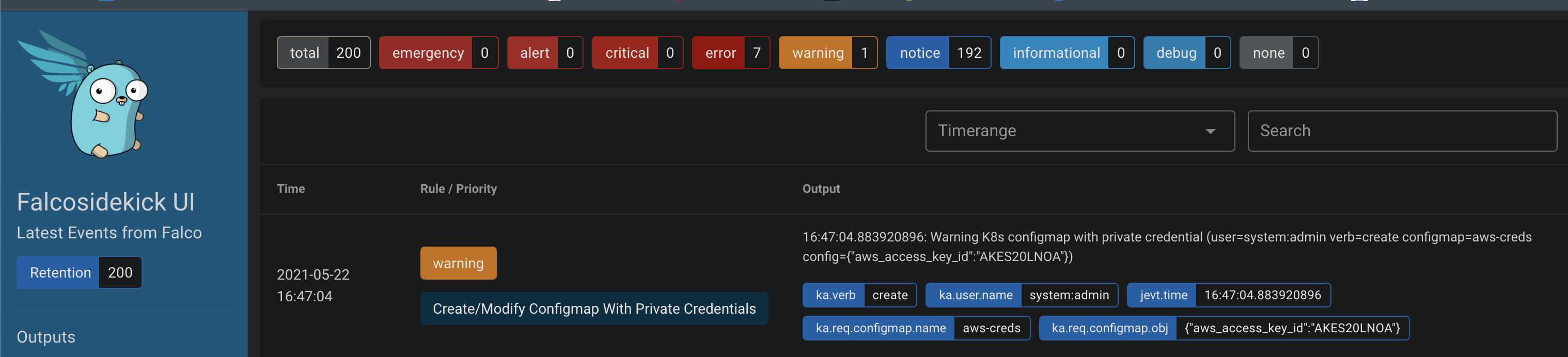
Task: Focus the Search input field
Action: click(x=1401, y=131)
